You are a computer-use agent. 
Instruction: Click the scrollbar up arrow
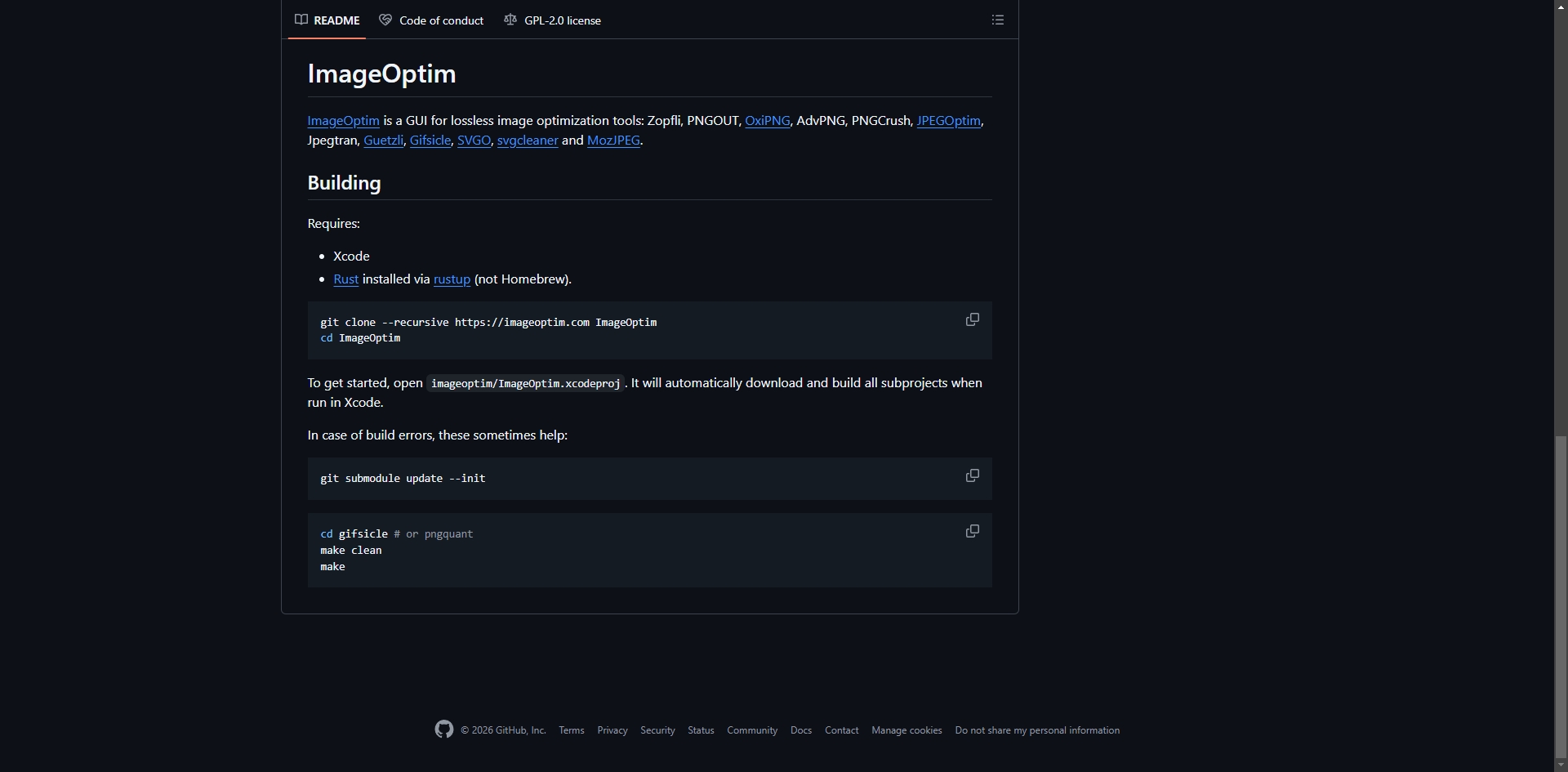(1561, 6)
